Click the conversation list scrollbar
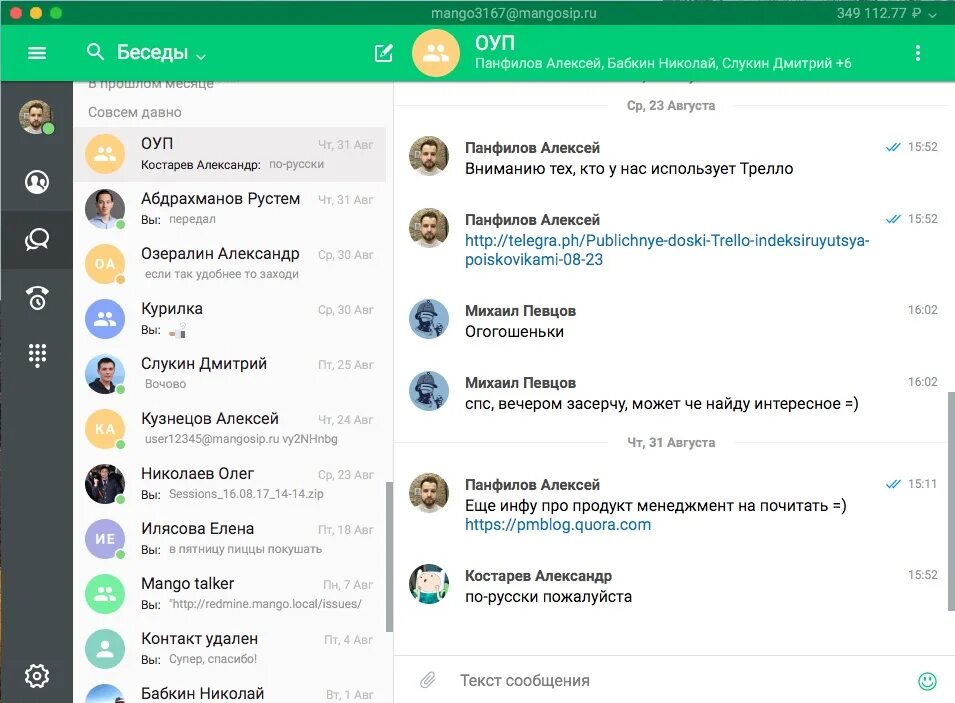 click(x=389, y=557)
